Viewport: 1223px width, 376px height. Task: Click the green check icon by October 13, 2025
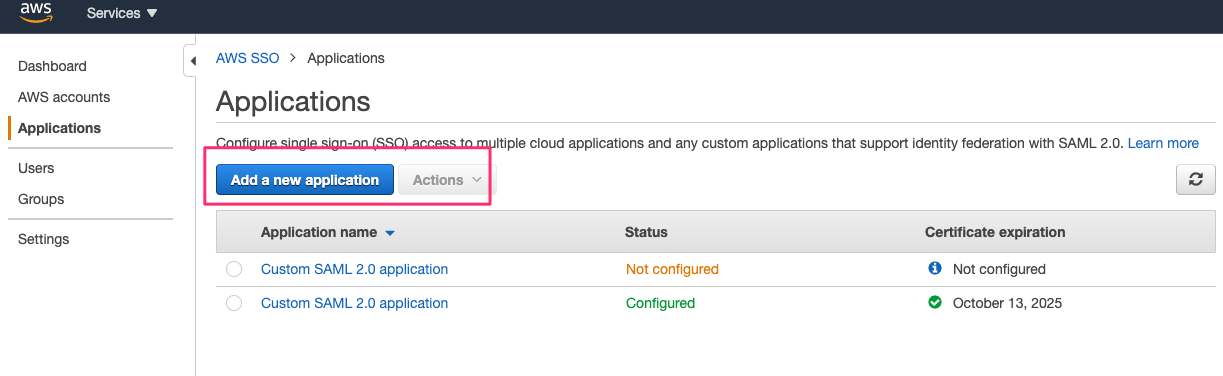click(x=935, y=302)
